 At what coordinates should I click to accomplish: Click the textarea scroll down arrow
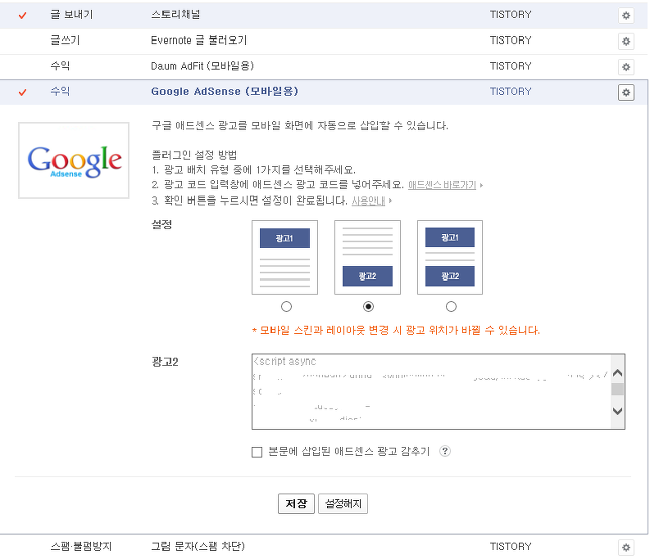point(617,411)
